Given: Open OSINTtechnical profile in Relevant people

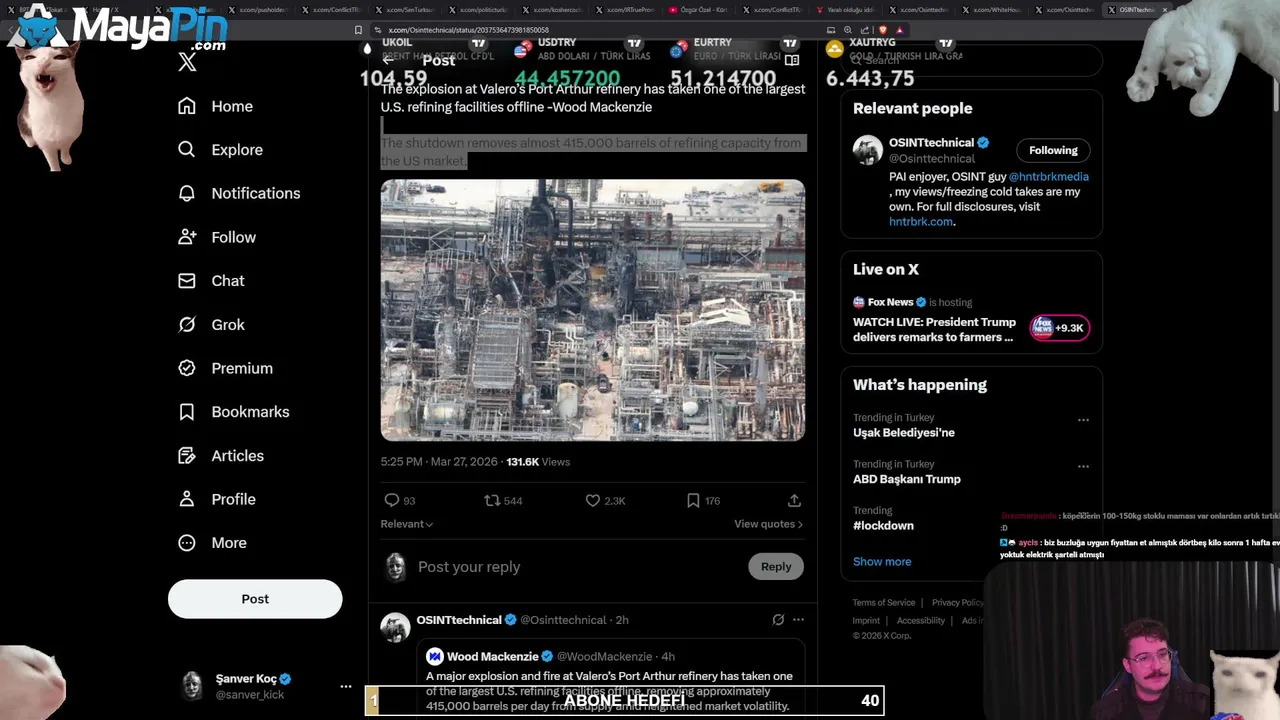Looking at the screenshot, I should click(931, 143).
